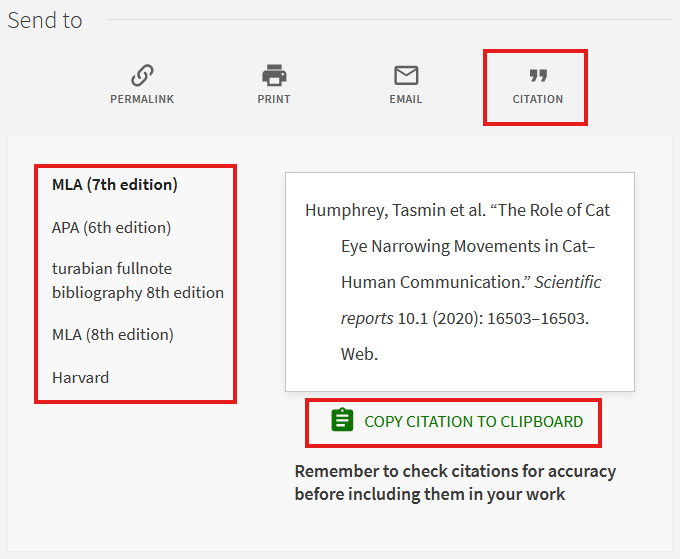Click the CITATION label
The width and height of the screenshot is (680, 559).
click(538, 99)
